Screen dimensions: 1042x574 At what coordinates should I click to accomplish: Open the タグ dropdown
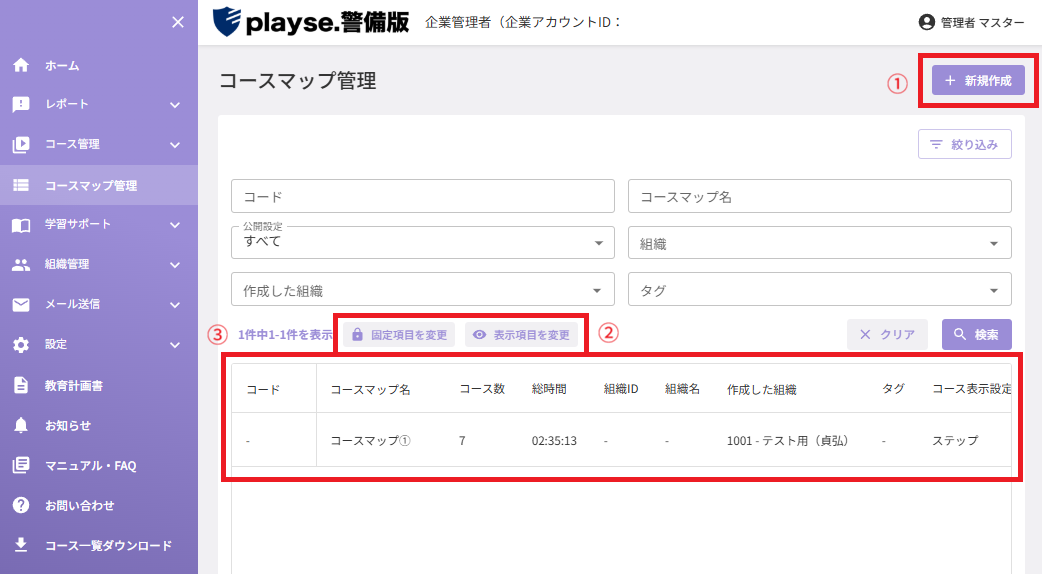819,290
